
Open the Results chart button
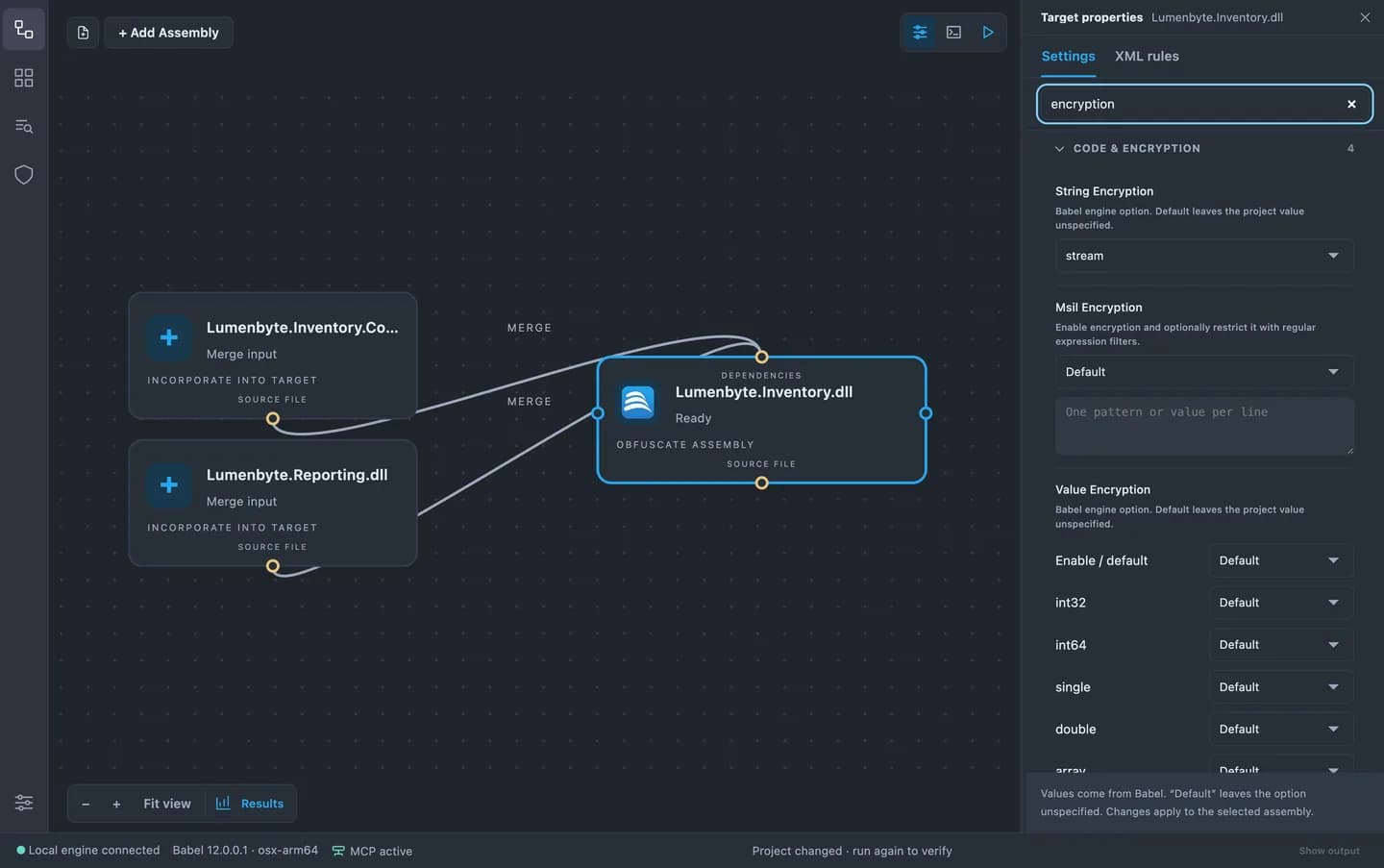tap(250, 804)
